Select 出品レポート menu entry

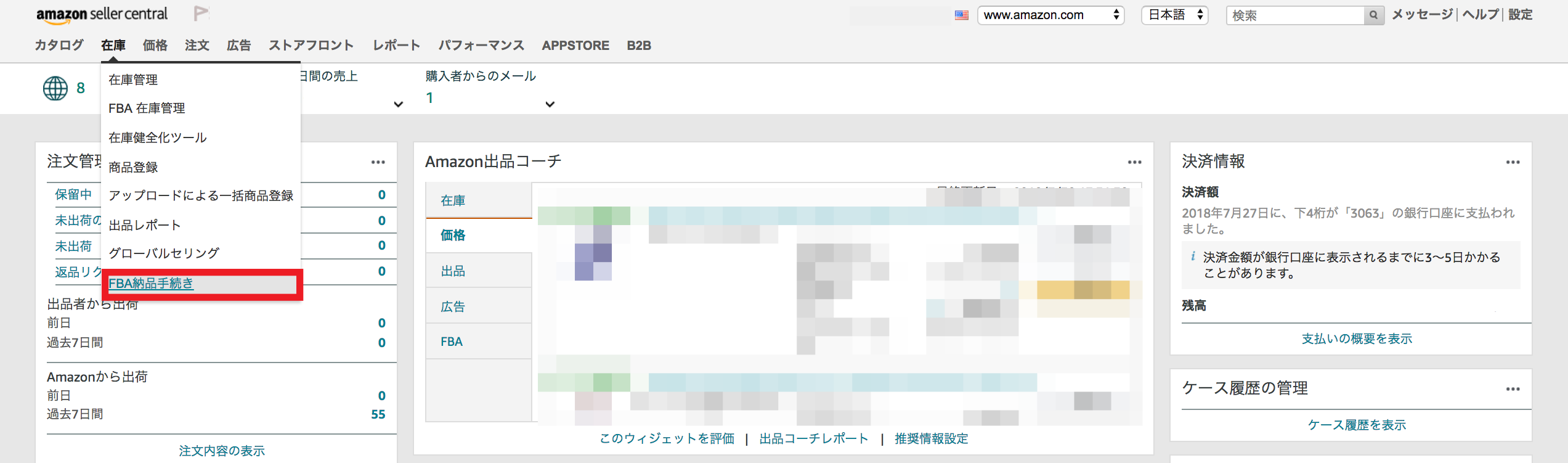pos(145,225)
